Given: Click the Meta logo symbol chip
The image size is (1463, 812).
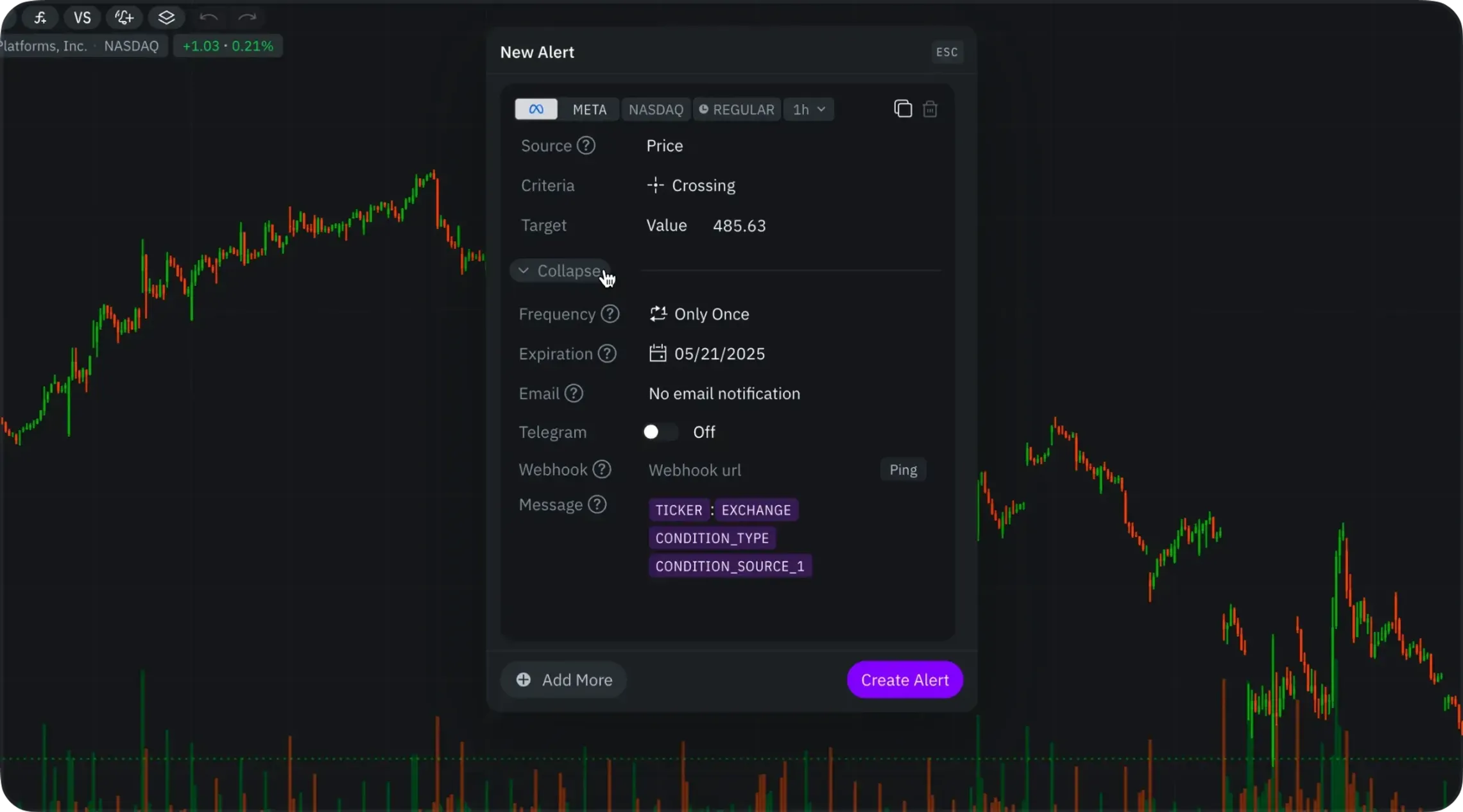Looking at the screenshot, I should pyautogui.click(x=536, y=109).
